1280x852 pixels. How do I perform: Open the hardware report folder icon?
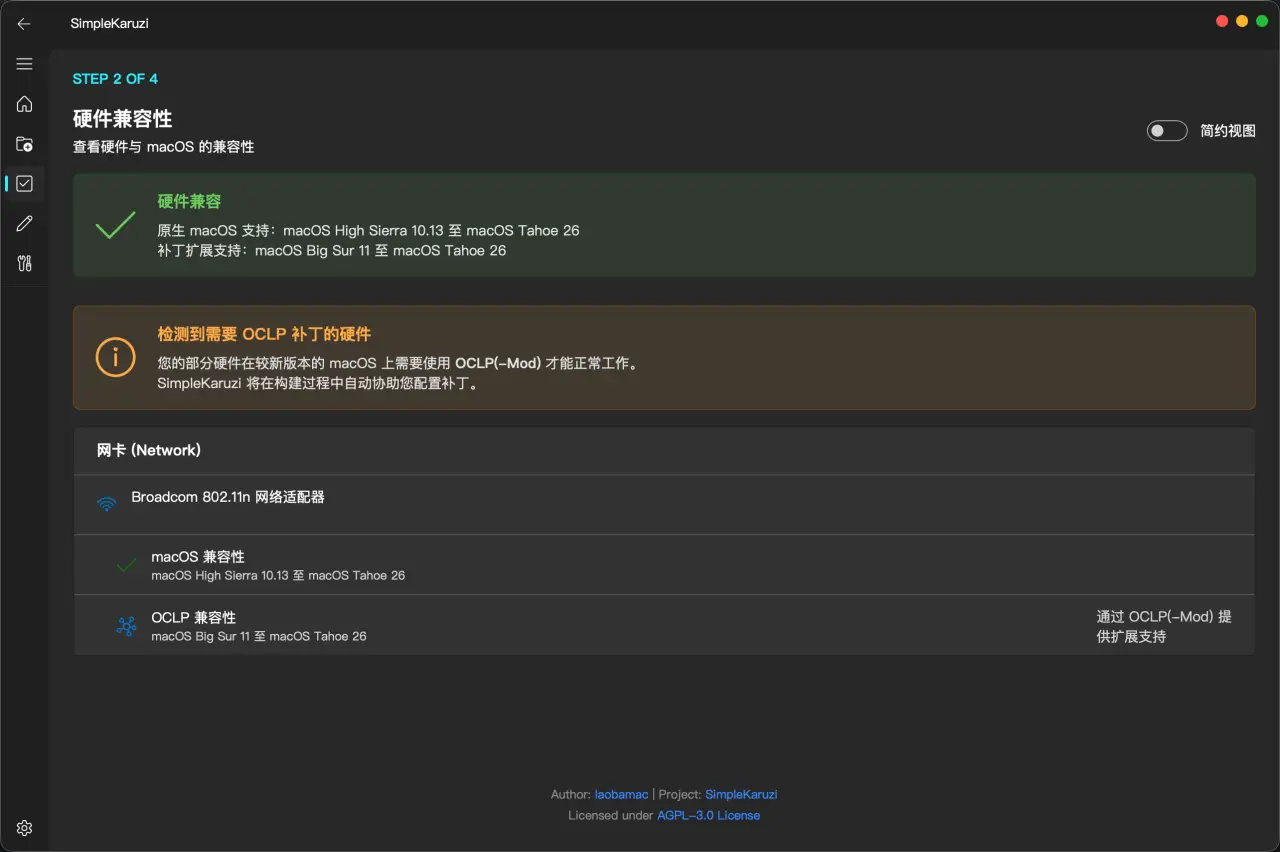click(x=24, y=144)
